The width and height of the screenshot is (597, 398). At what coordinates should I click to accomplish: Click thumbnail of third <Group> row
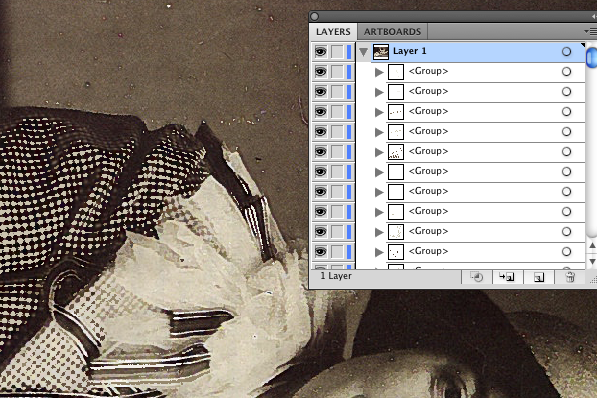click(x=396, y=112)
